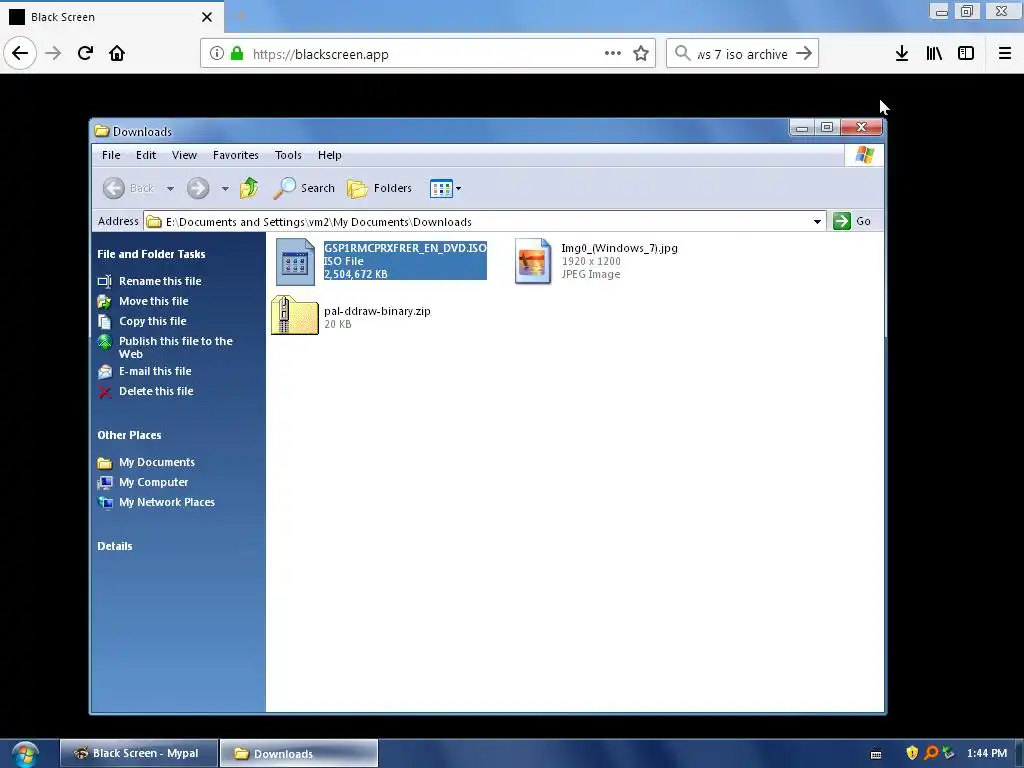Click Move this file

coord(153,301)
